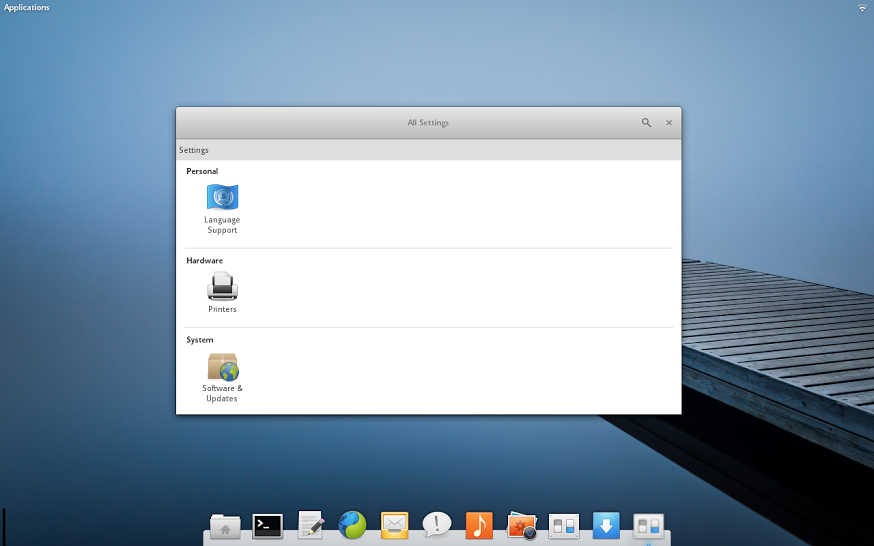
Task: Click the Settings breadcrumb label
Action: tap(194, 150)
